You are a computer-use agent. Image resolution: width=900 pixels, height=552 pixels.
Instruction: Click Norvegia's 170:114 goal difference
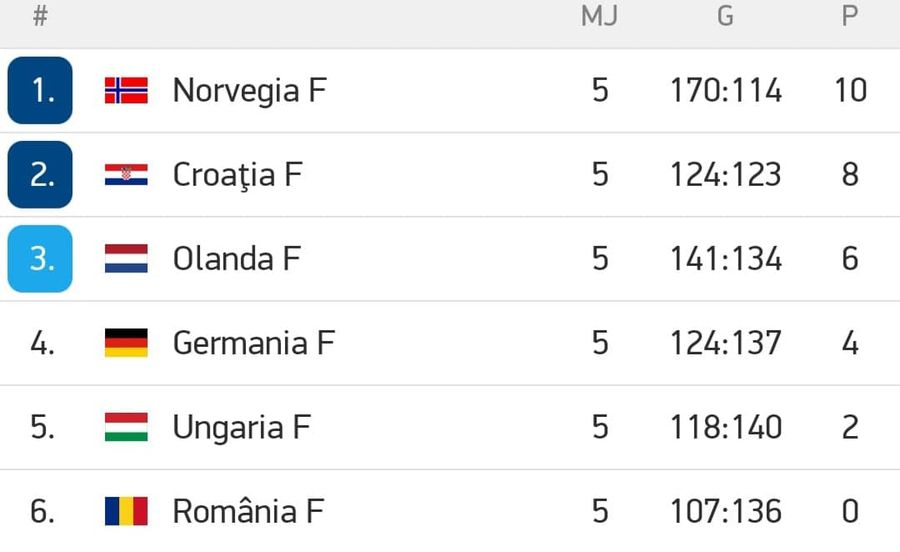(x=726, y=91)
